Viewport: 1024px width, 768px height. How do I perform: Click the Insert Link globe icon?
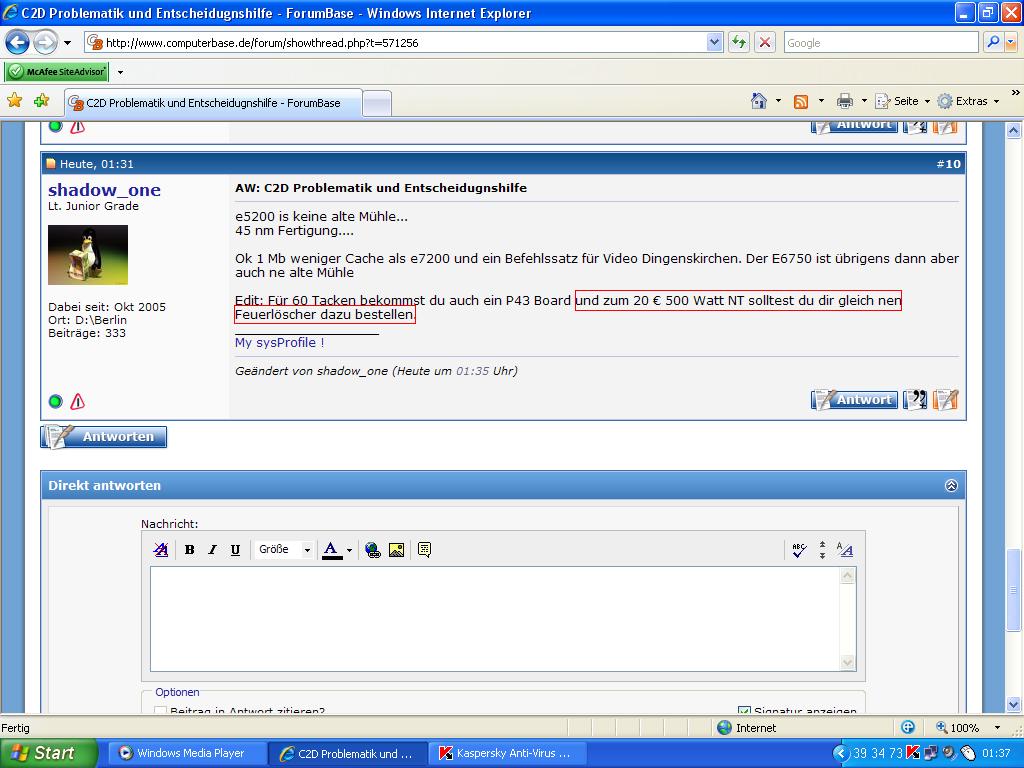point(373,550)
